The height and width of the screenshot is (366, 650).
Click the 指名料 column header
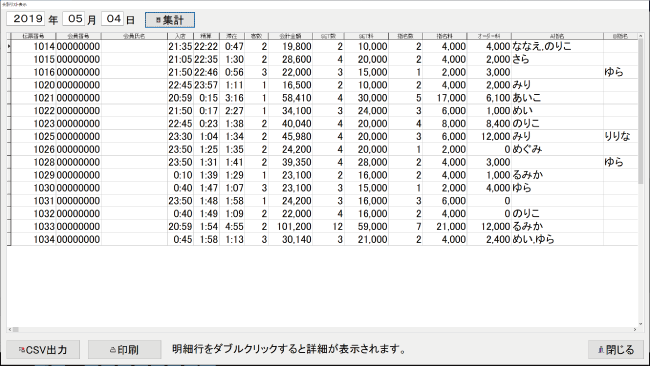pos(444,36)
